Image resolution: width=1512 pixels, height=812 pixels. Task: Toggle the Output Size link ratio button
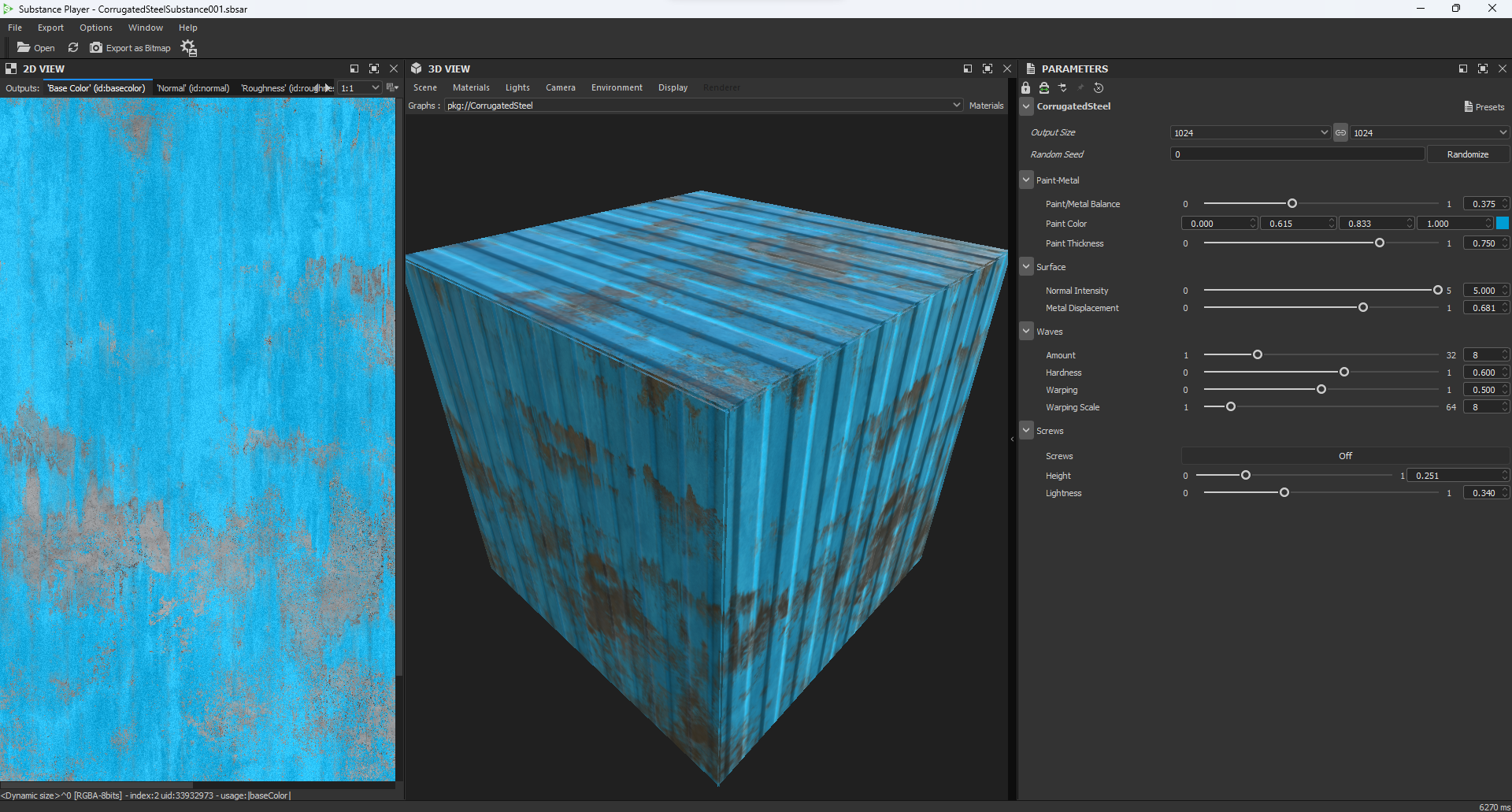coord(1340,132)
